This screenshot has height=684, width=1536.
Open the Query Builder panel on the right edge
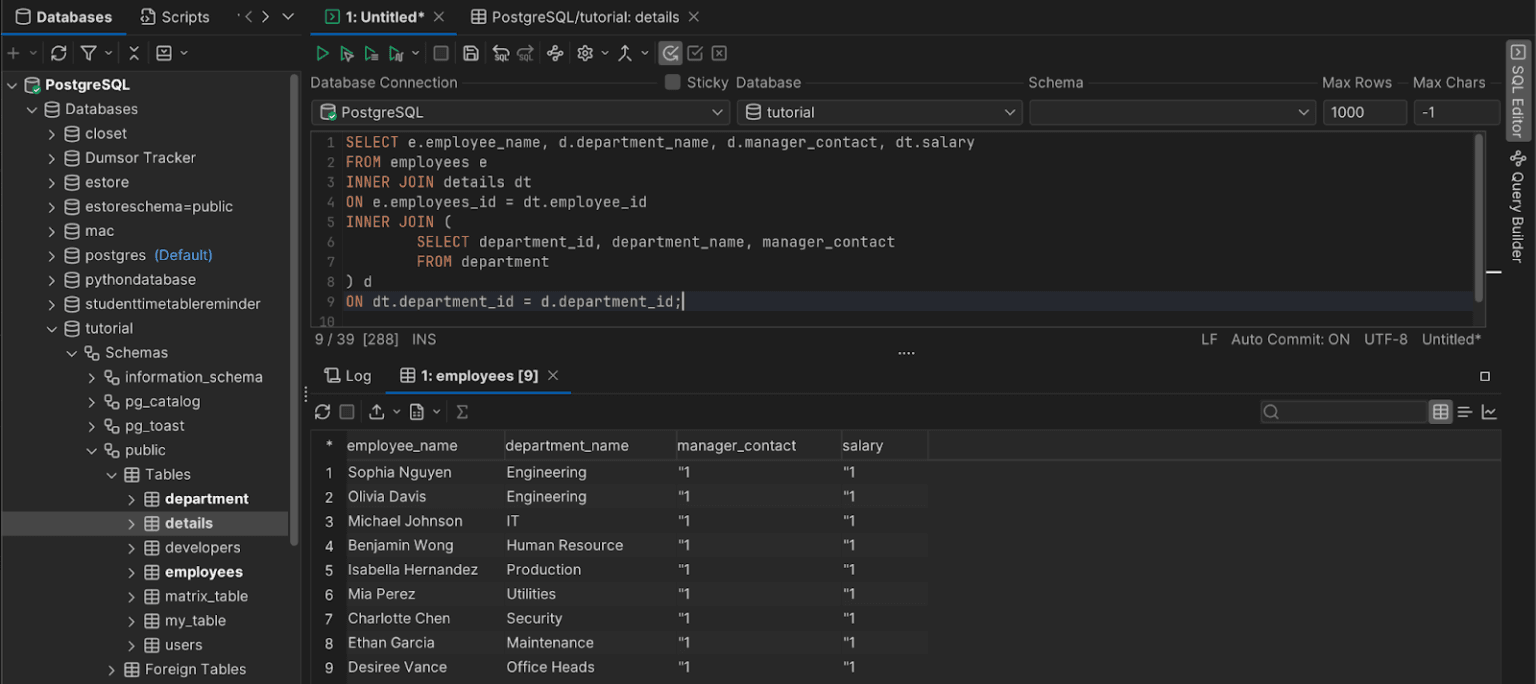(x=1517, y=207)
